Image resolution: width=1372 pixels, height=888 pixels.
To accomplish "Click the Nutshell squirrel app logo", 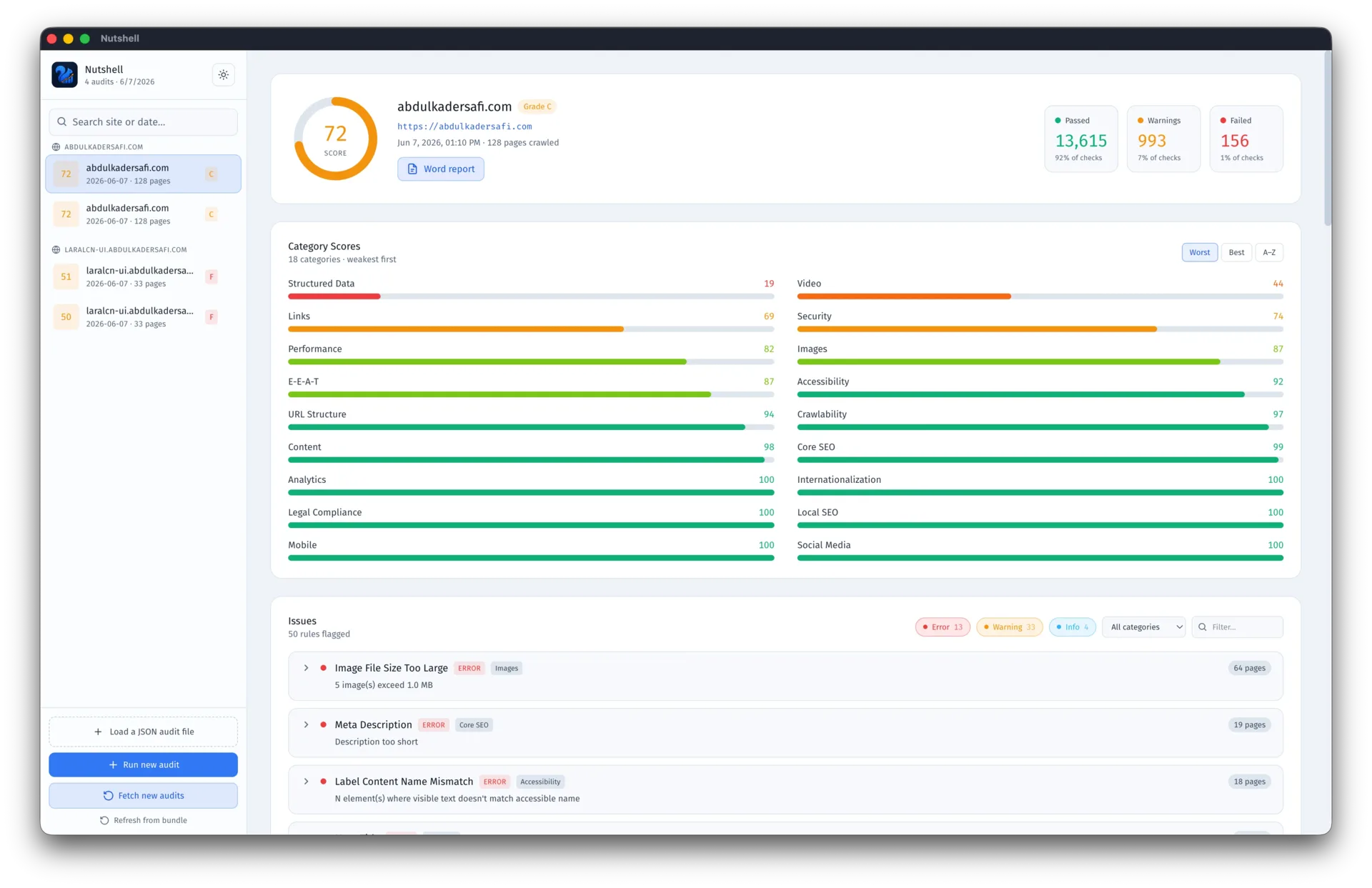I will (64, 74).
